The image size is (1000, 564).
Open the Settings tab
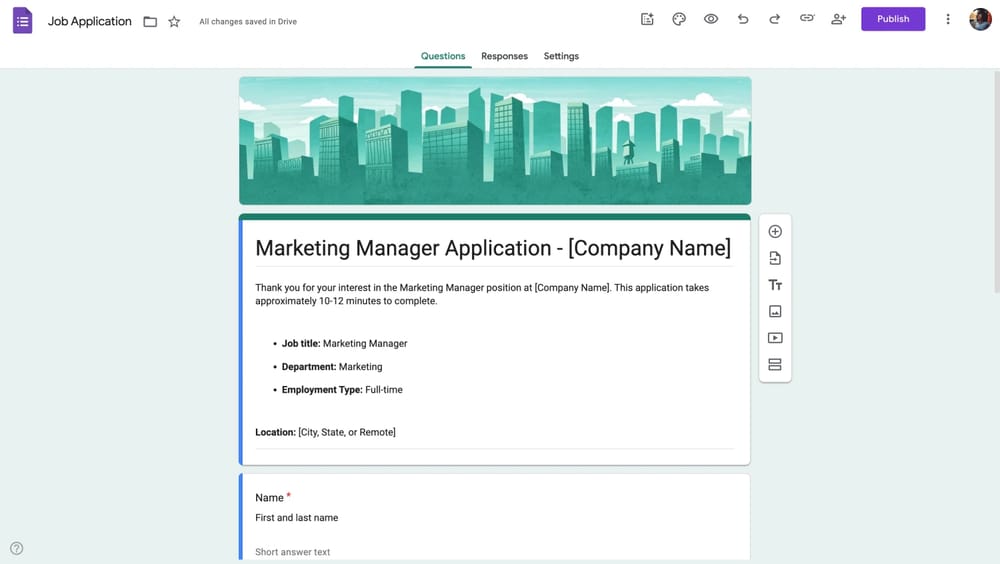(x=561, y=56)
